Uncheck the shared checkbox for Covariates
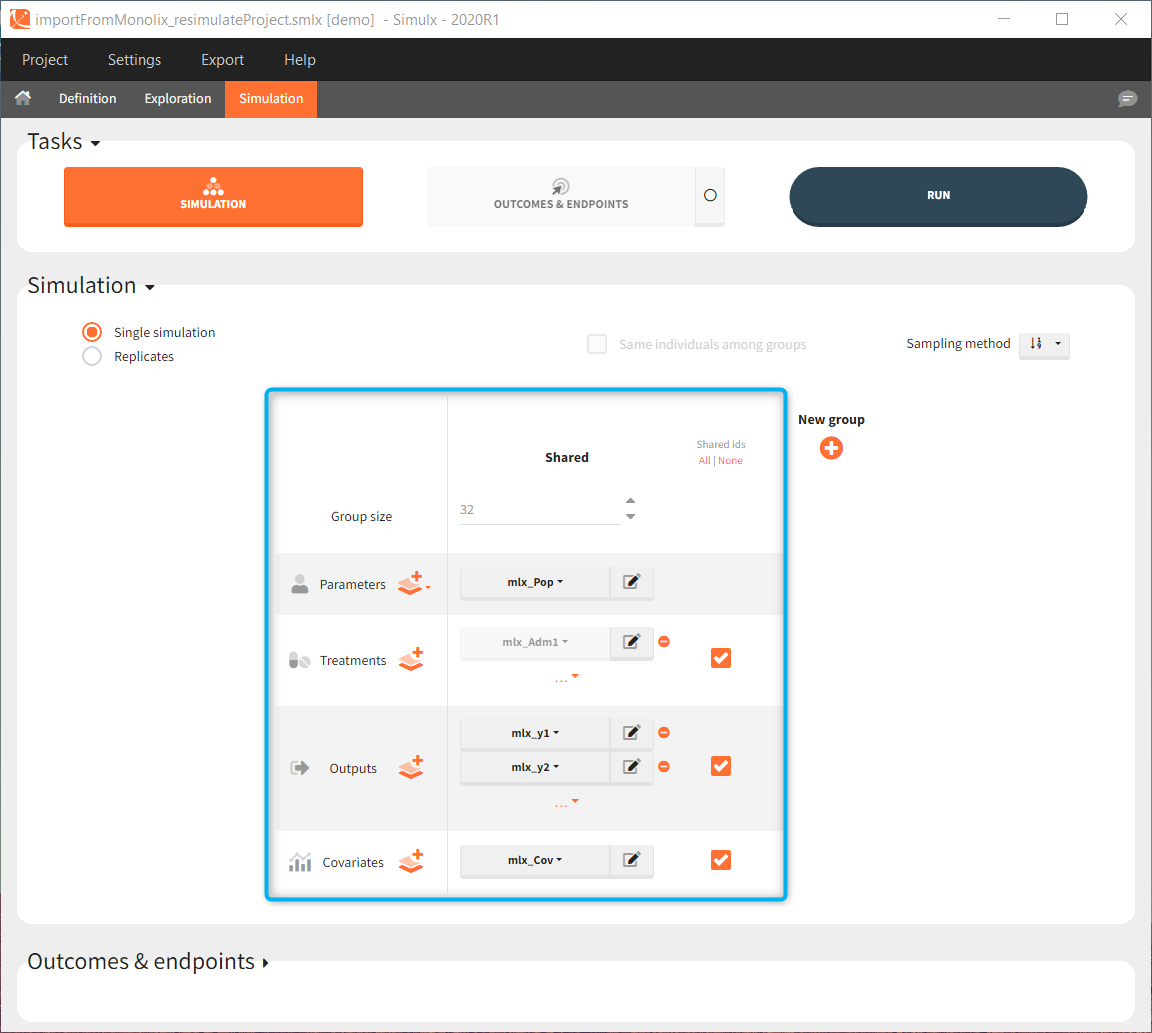This screenshot has height=1033, width=1152. 721,859
